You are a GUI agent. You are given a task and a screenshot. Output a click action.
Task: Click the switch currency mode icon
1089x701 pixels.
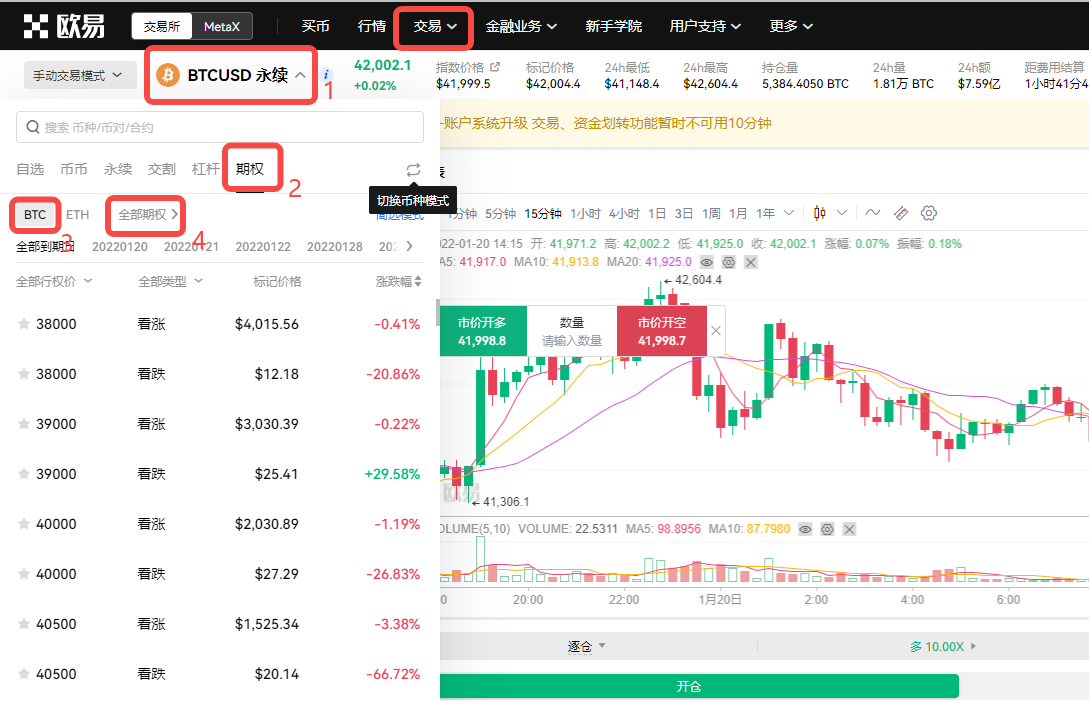pos(413,170)
